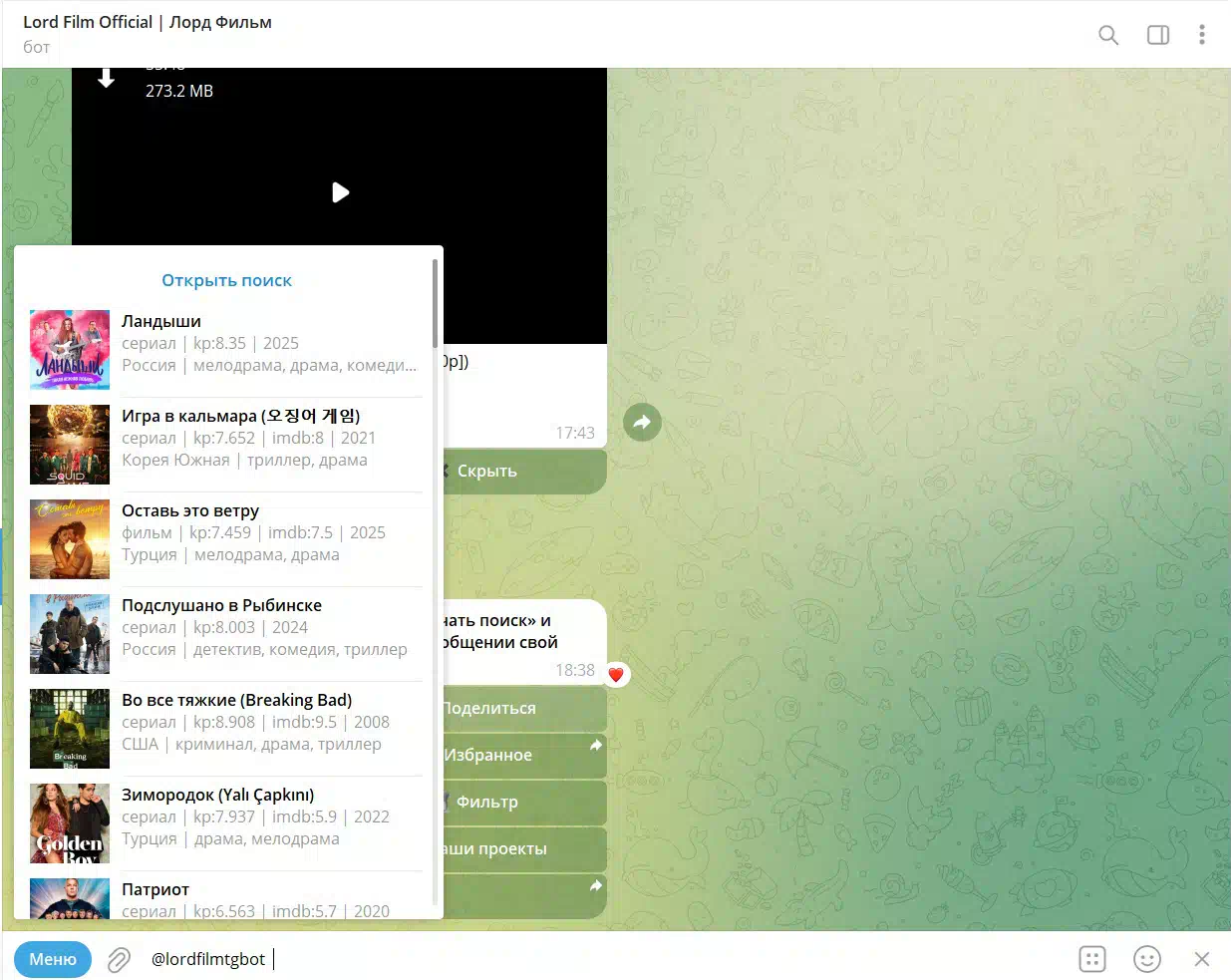1231x980 pixels.
Task: Click Корея Южная | триллер, драма line
Action: (244, 460)
